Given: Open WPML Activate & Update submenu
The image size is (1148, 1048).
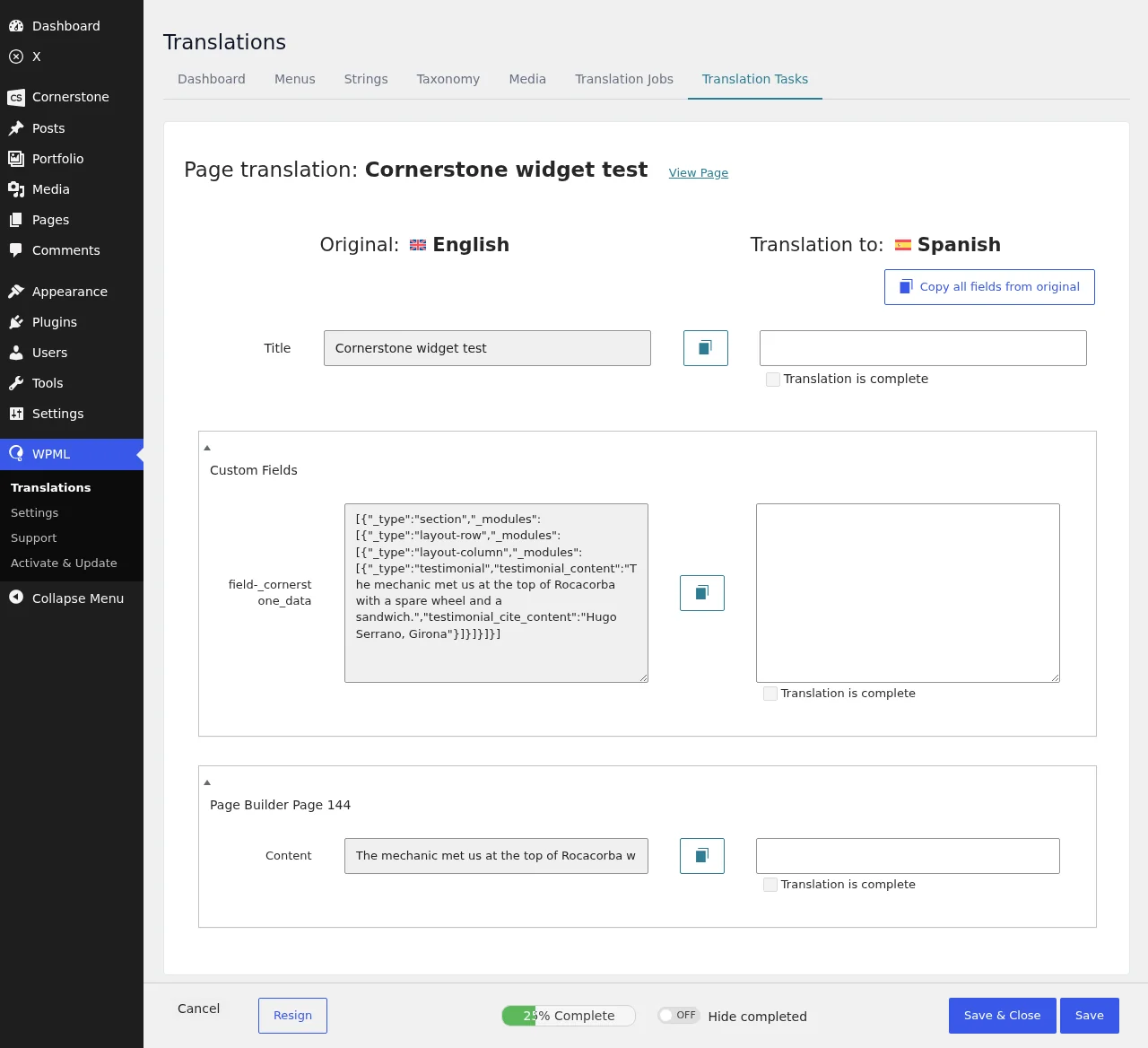Looking at the screenshot, I should click(x=64, y=563).
